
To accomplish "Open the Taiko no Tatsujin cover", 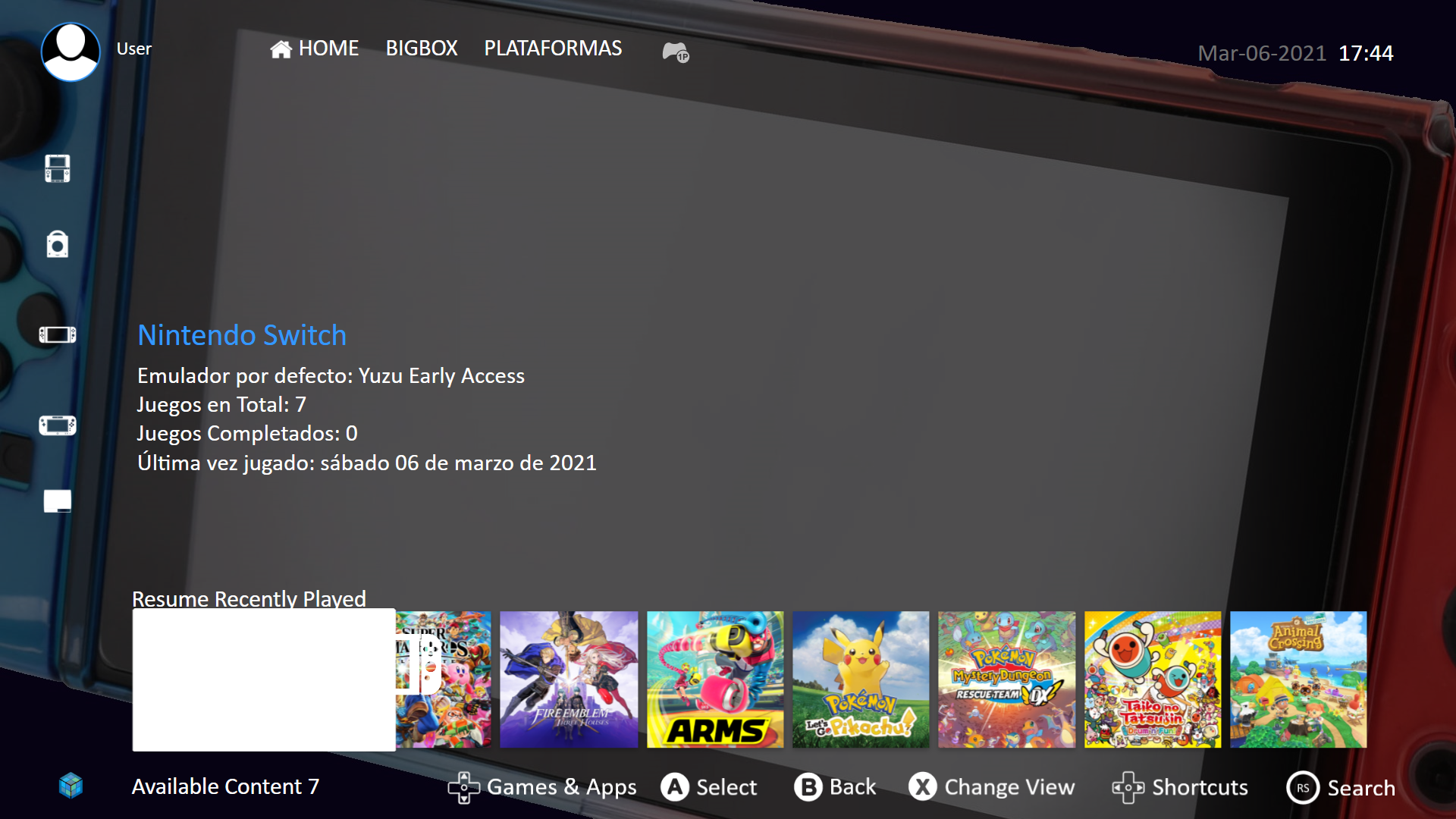I will 1153,679.
